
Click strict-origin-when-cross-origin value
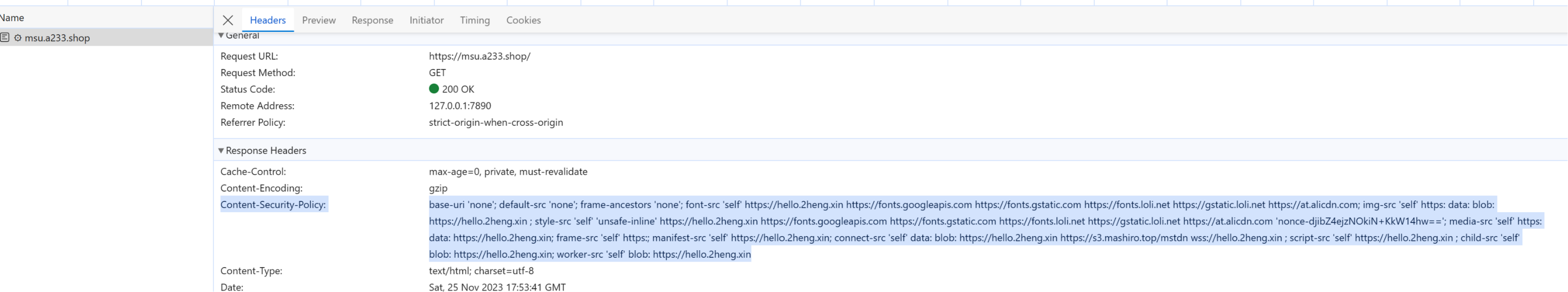496,122
